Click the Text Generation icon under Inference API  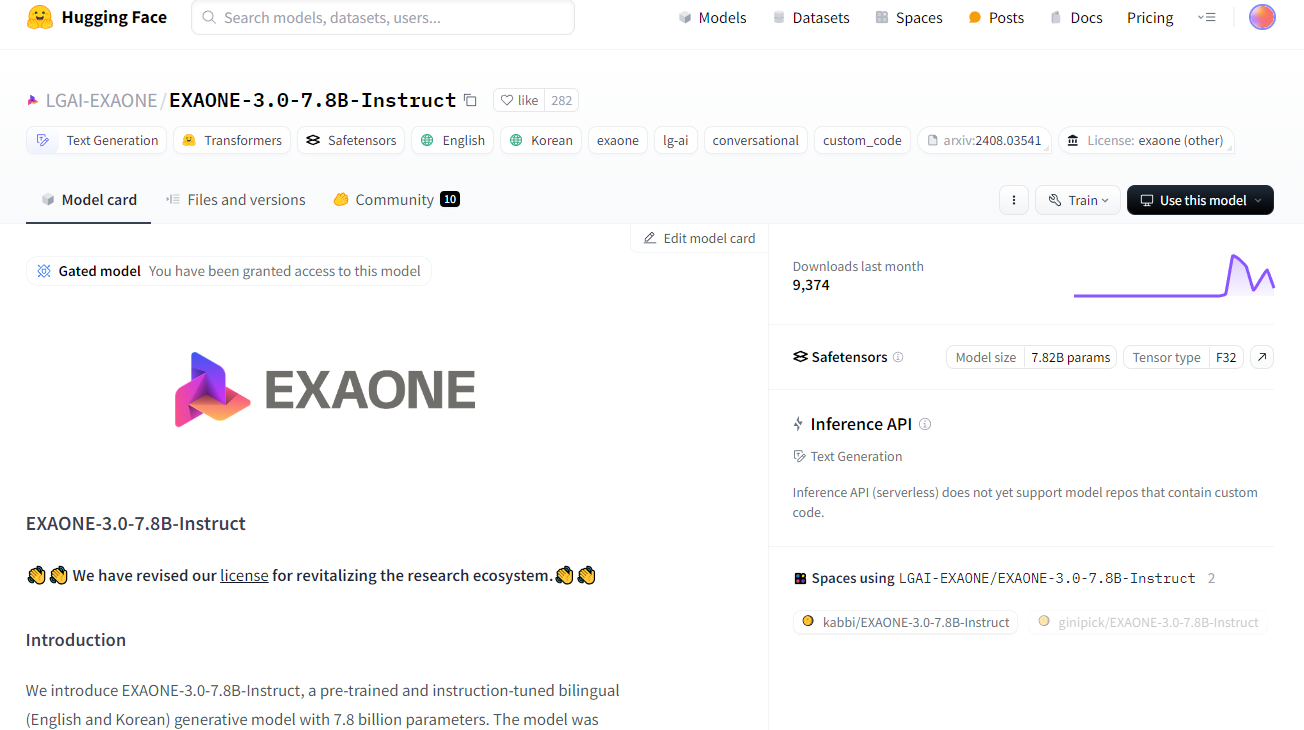pyautogui.click(x=799, y=456)
